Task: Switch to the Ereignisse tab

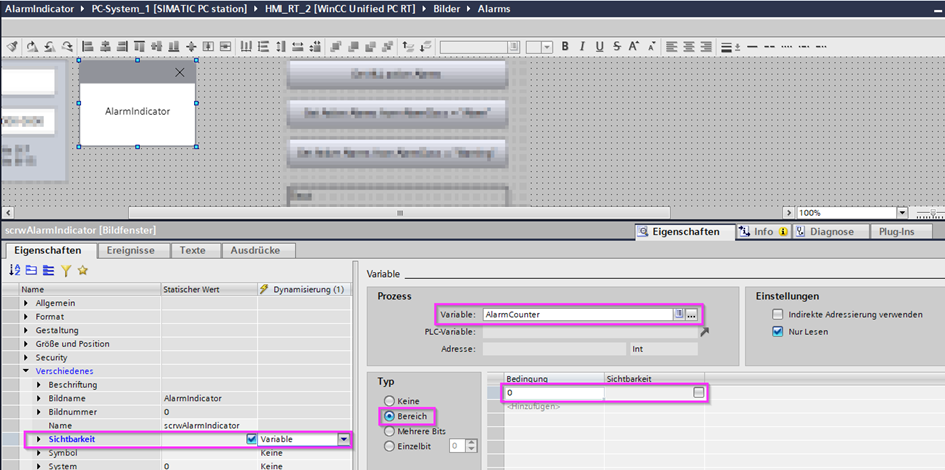Action: coord(130,250)
